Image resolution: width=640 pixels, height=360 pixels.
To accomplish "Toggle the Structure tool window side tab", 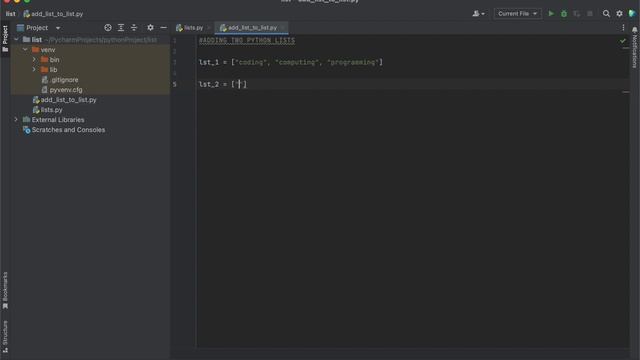I will click(x=5, y=336).
